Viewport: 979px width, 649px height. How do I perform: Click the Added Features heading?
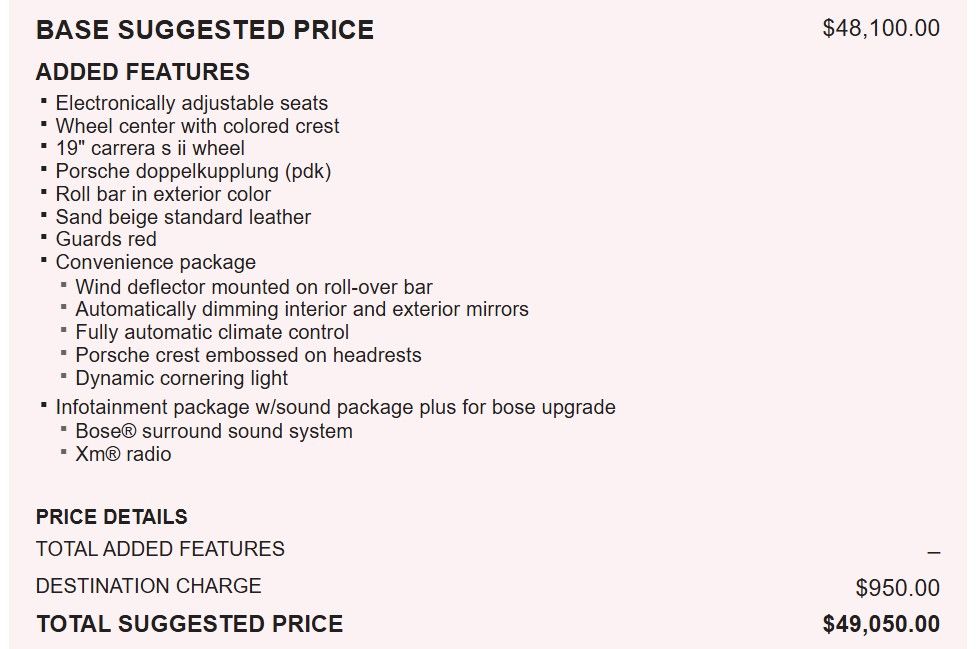pyautogui.click(x=143, y=72)
